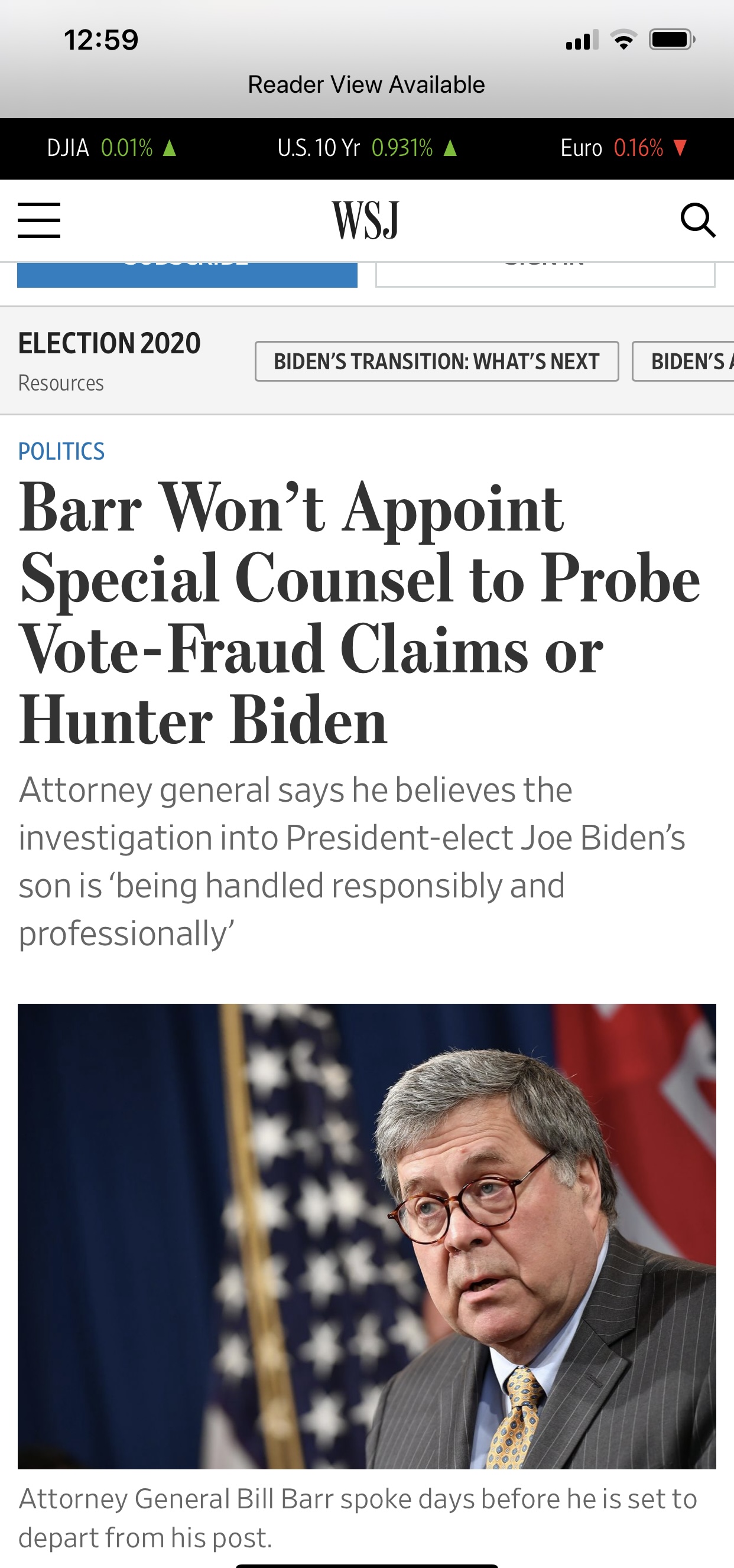Image resolution: width=734 pixels, height=1568 pixels.
Task: Tap the DJIA green up arrow
Action: pyautogui.click(x=170, y=148)
